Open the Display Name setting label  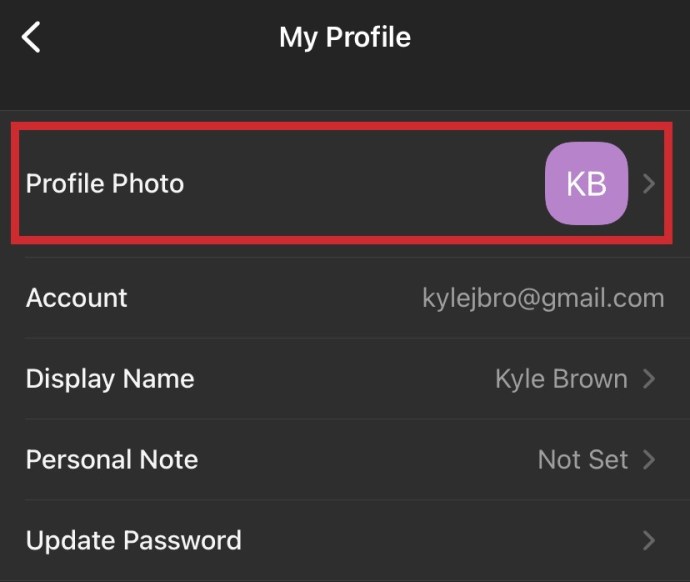[110, 379]
